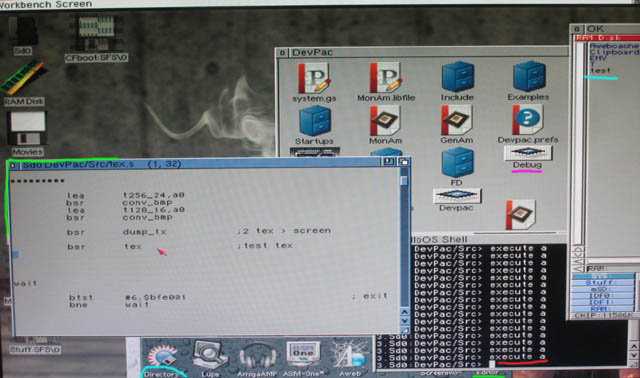
Task: Click editor window zoom gadget
Action: coord(388,162)
